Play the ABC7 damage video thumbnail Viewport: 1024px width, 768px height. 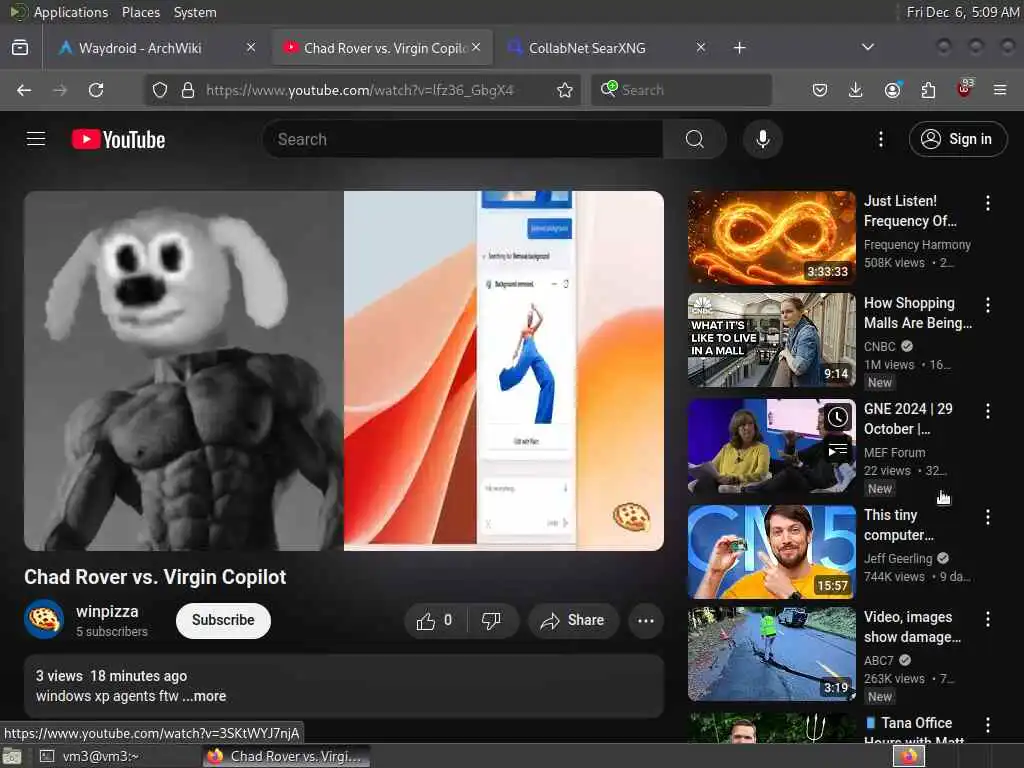point(771,654)
